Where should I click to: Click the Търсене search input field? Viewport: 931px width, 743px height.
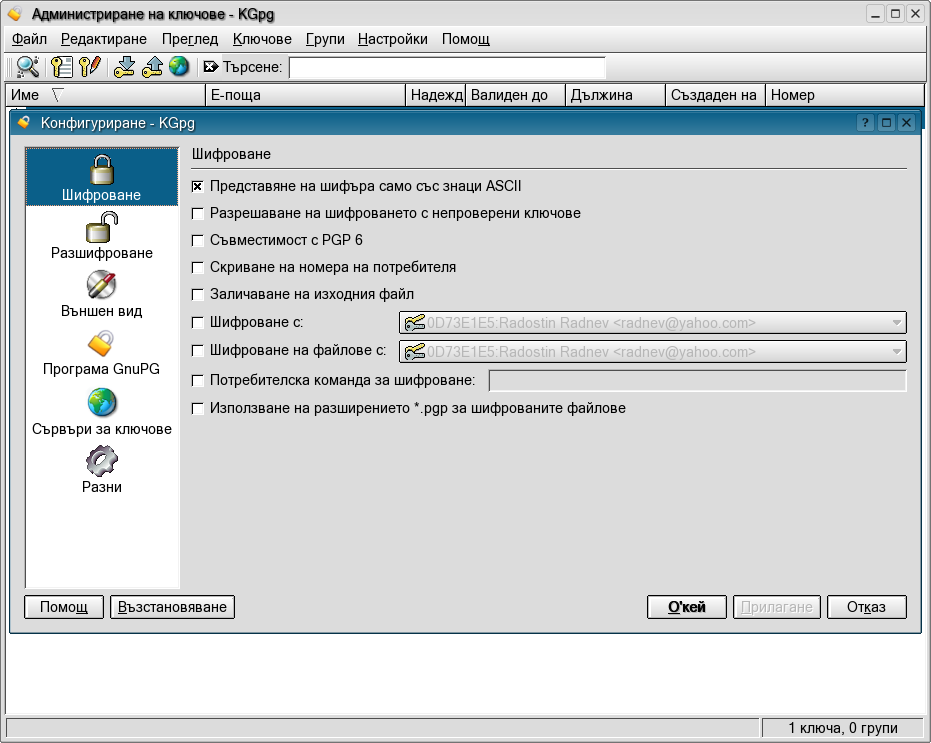[x=447, y=67]
